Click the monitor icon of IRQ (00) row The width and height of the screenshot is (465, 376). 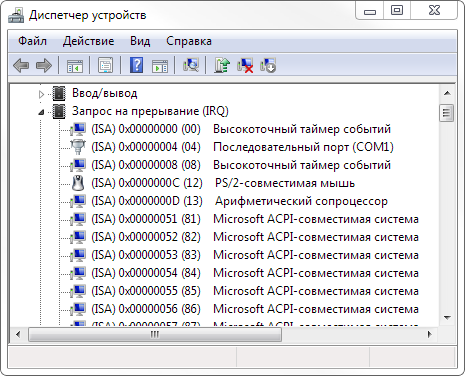click(78, 129)
